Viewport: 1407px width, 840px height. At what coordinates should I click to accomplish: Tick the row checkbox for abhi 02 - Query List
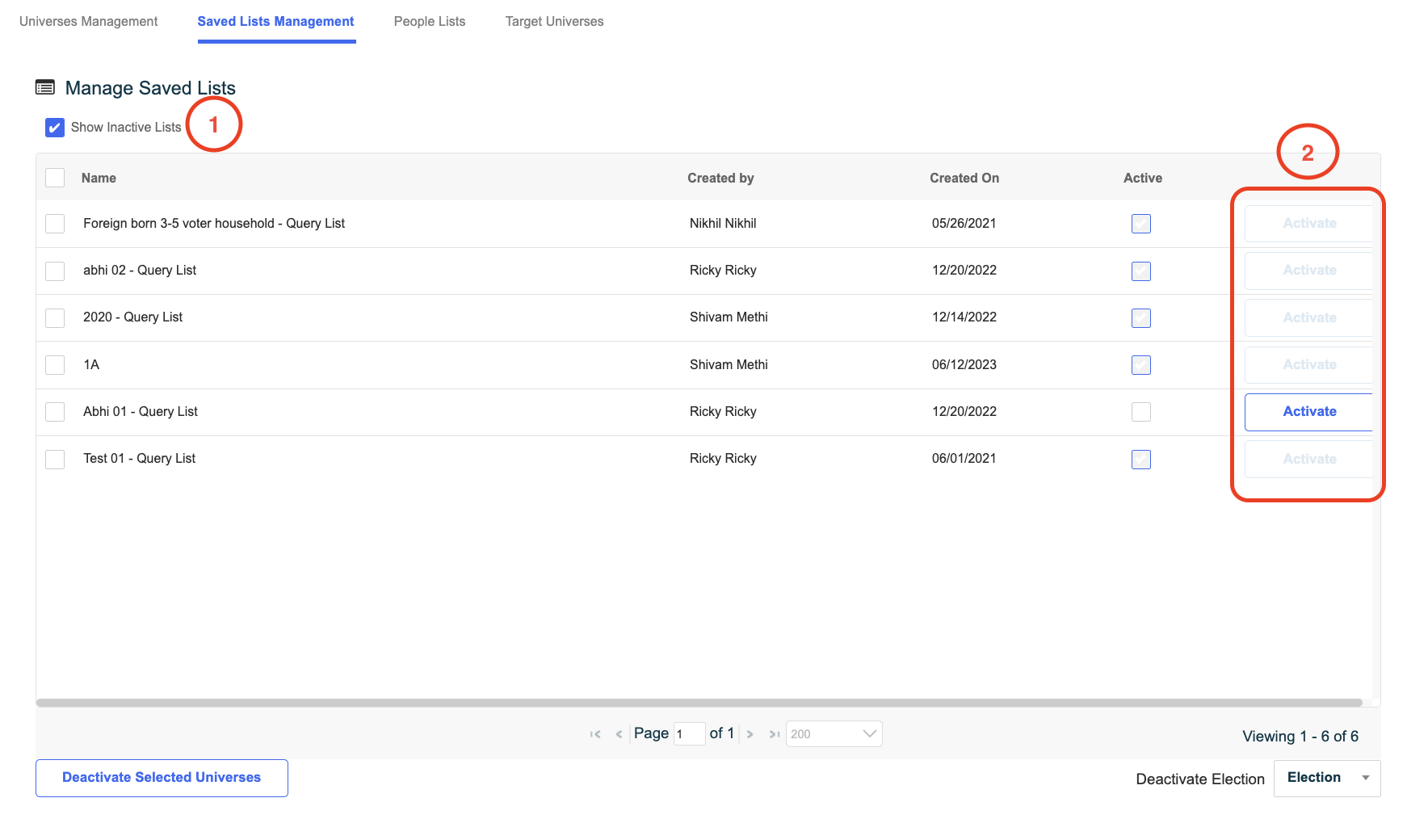[x=55, y=271]
